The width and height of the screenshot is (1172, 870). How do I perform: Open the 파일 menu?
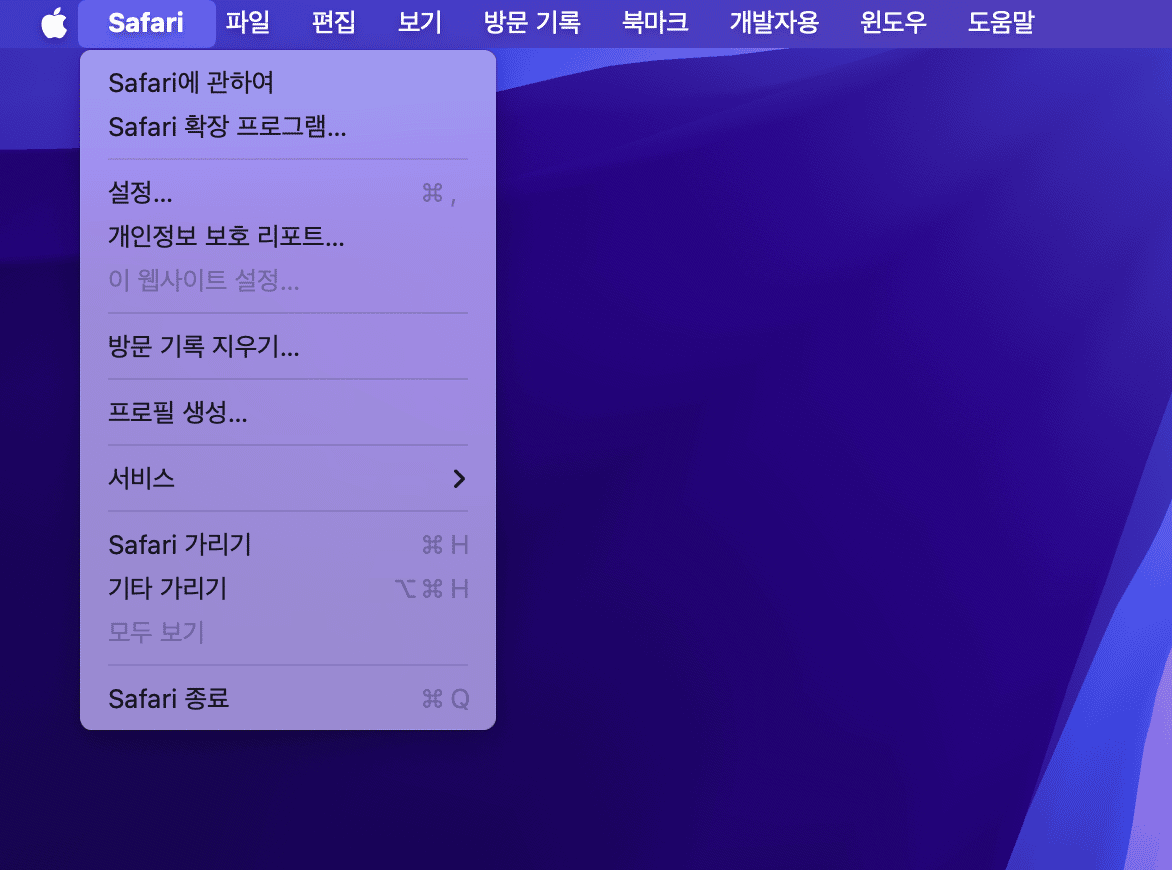coord(247,23)
